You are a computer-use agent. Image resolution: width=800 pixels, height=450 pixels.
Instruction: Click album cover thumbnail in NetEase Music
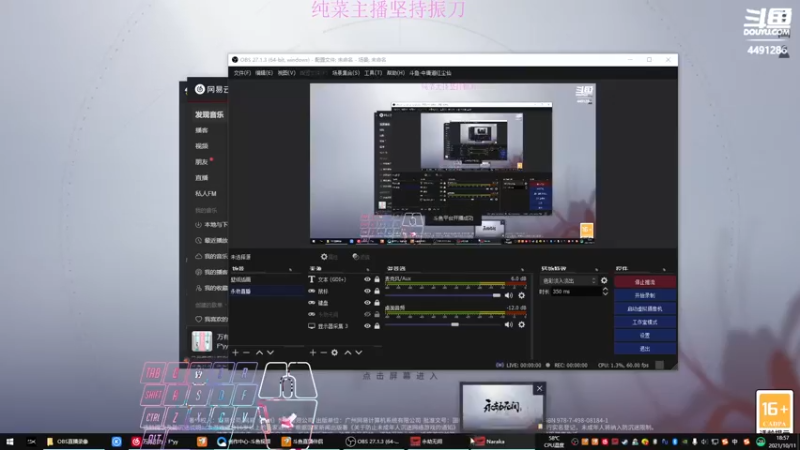click(x=202, y=341)
